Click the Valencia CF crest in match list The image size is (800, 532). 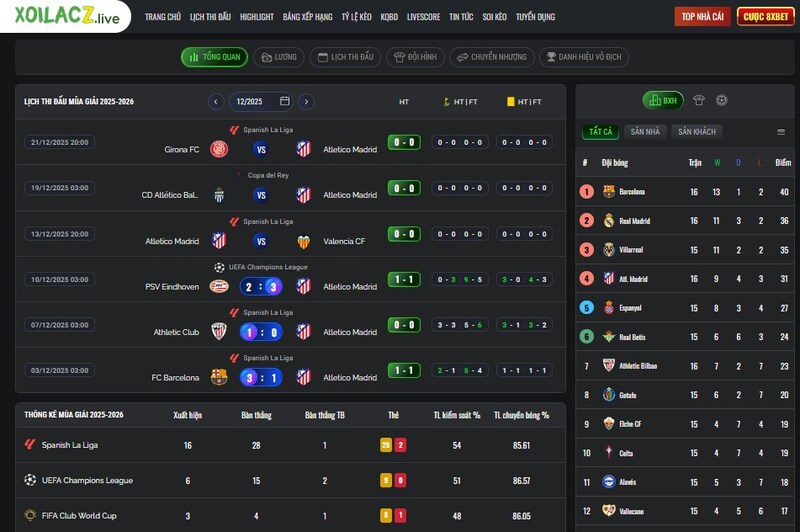click(x=303, y=241)
